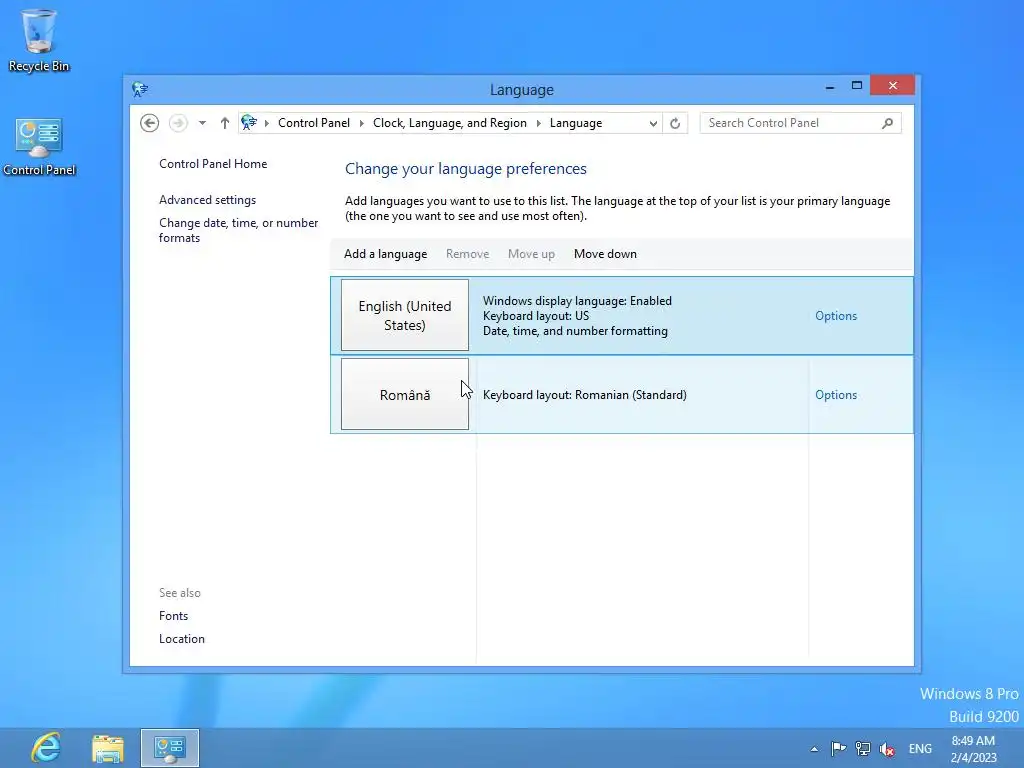Screen dimensions: 1024x768
Task: Go back with the Back arrow button
Action: [150, 123]
